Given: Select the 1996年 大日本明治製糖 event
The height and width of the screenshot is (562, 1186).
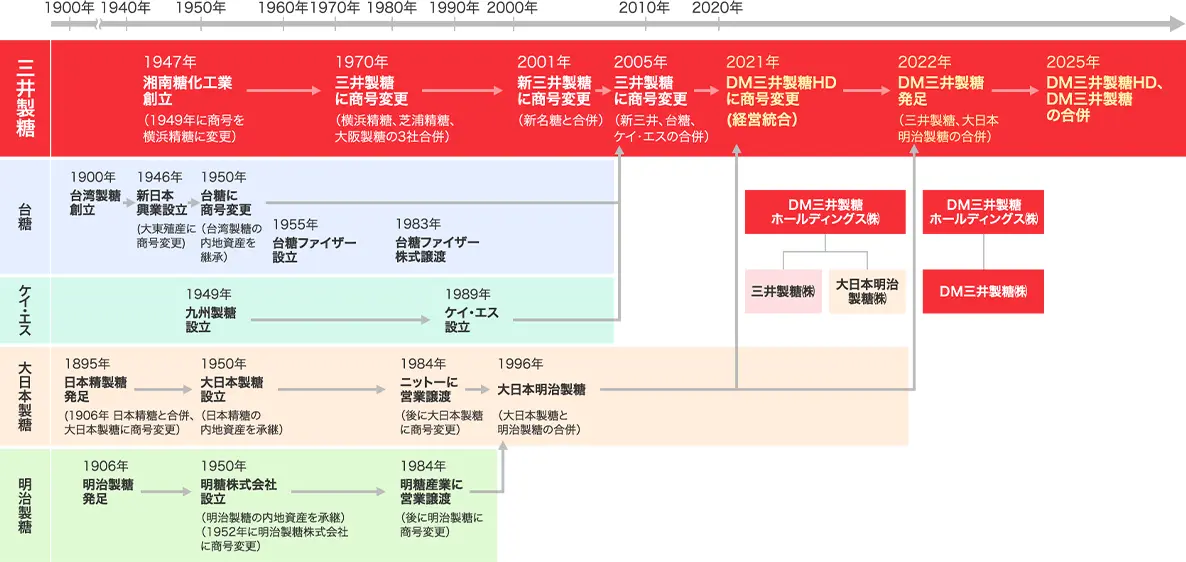Looking at the screenshot, I should point(541,390).
